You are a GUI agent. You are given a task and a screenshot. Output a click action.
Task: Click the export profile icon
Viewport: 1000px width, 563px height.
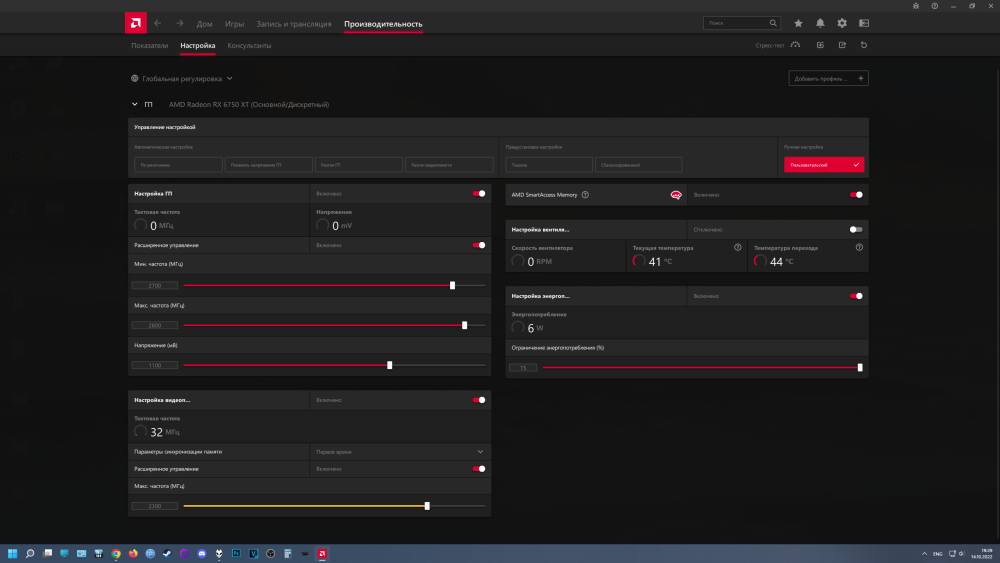click(x=842, y=45)
